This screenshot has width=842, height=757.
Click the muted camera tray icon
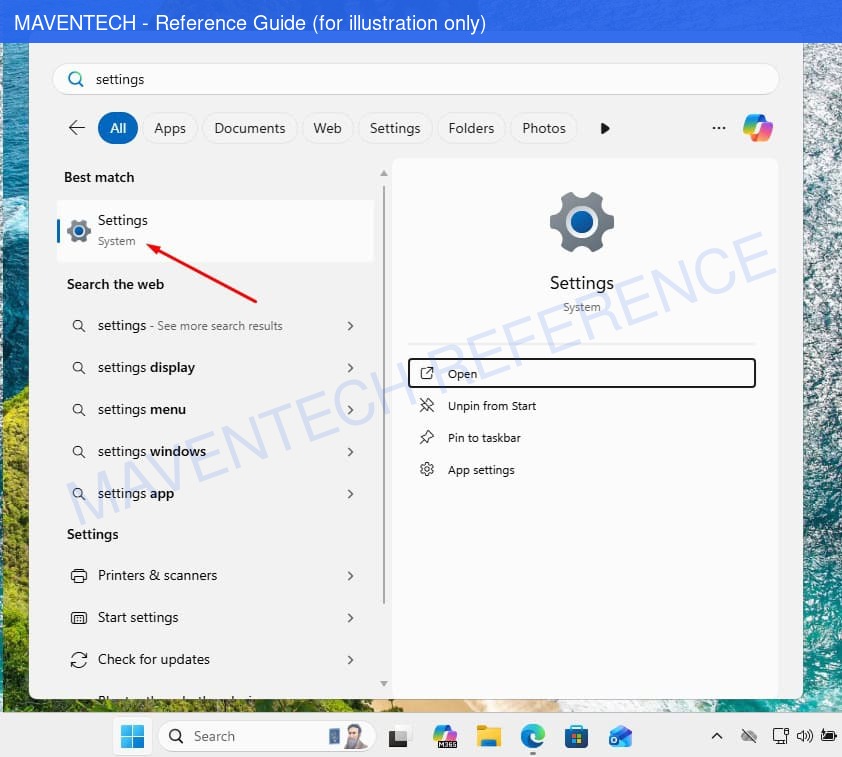click(x=749, y=736)
